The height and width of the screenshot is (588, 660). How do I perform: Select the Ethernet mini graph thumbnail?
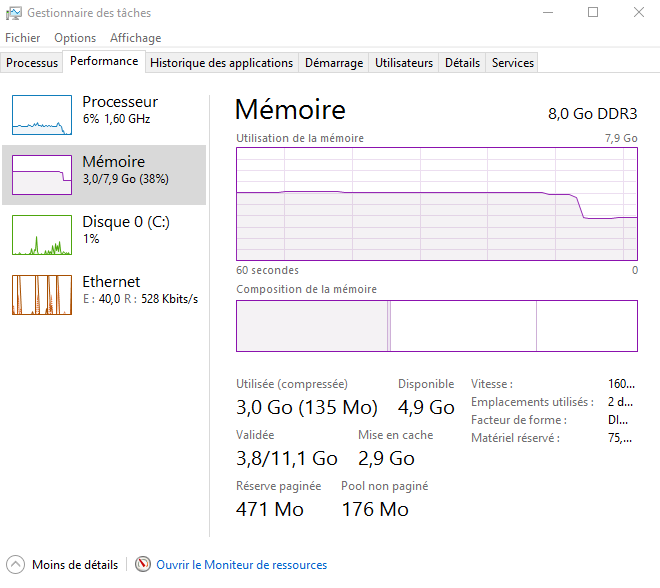(42, 295)
